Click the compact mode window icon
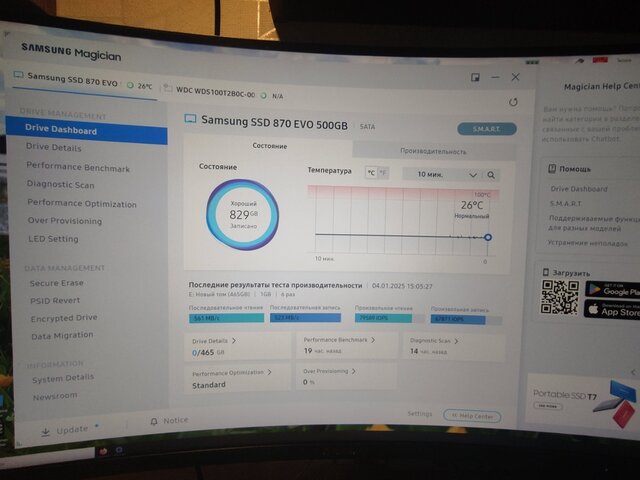This screenshot has width=640, height=480. pos(475,77)
